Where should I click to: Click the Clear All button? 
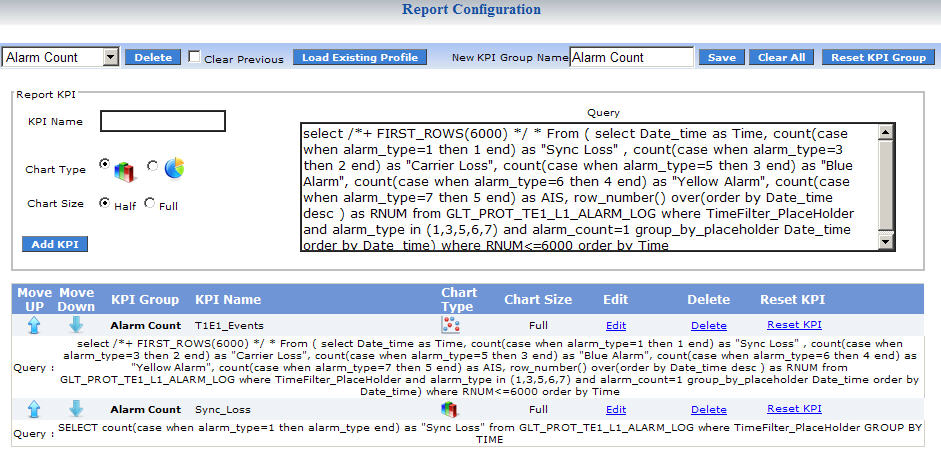coord(781,58)
